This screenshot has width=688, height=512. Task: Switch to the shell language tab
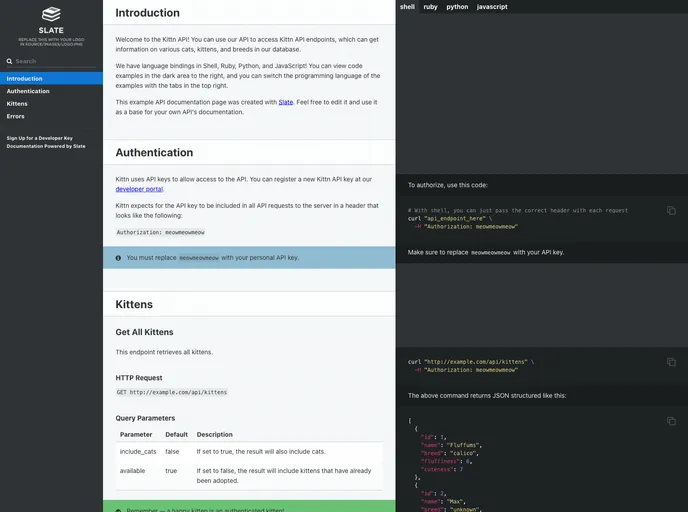point(407,7)
